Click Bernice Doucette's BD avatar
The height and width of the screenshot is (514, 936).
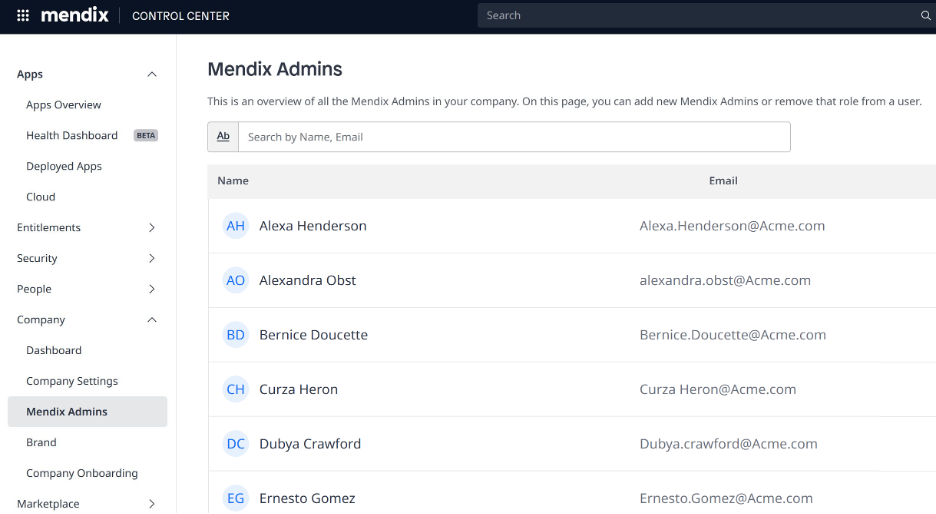[235, 335]
